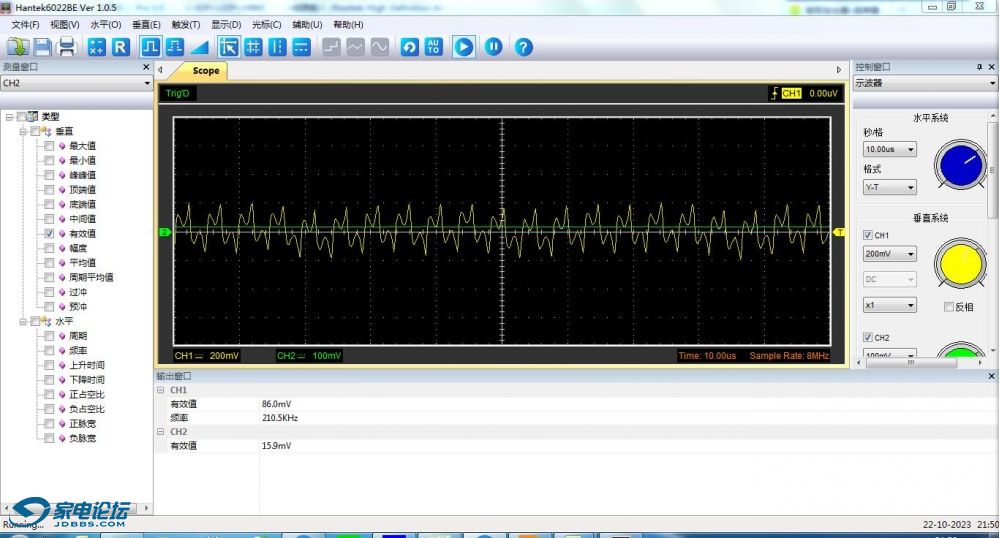
Task: Open the 水平(O) menu
Action: (106, 25)
